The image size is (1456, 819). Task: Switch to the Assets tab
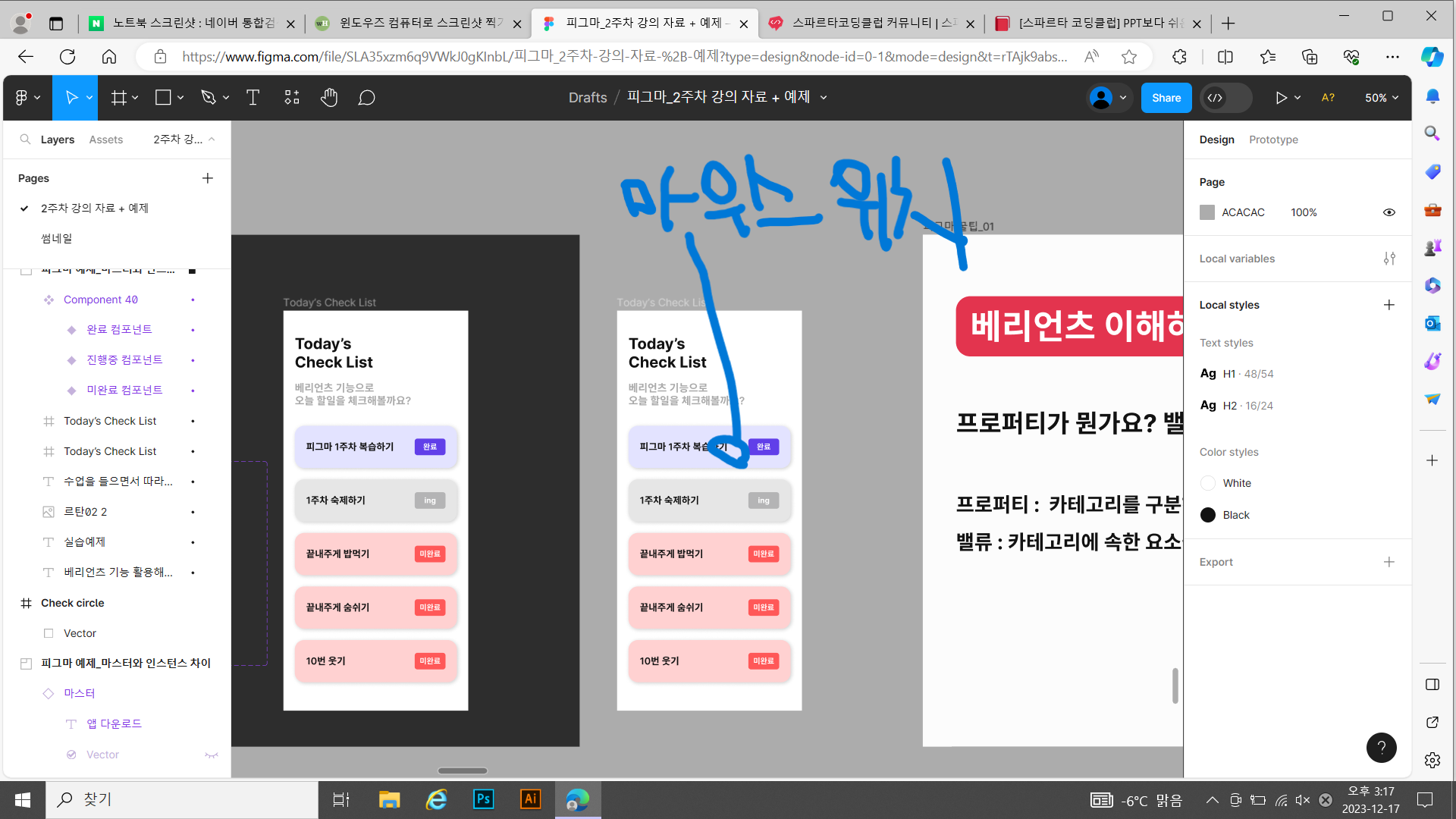coord(106,140)
